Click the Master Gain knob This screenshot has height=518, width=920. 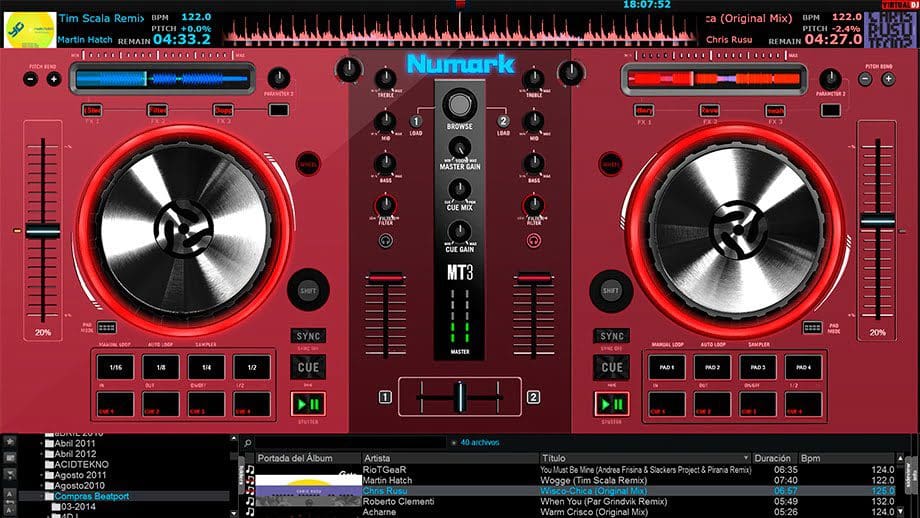459,148
